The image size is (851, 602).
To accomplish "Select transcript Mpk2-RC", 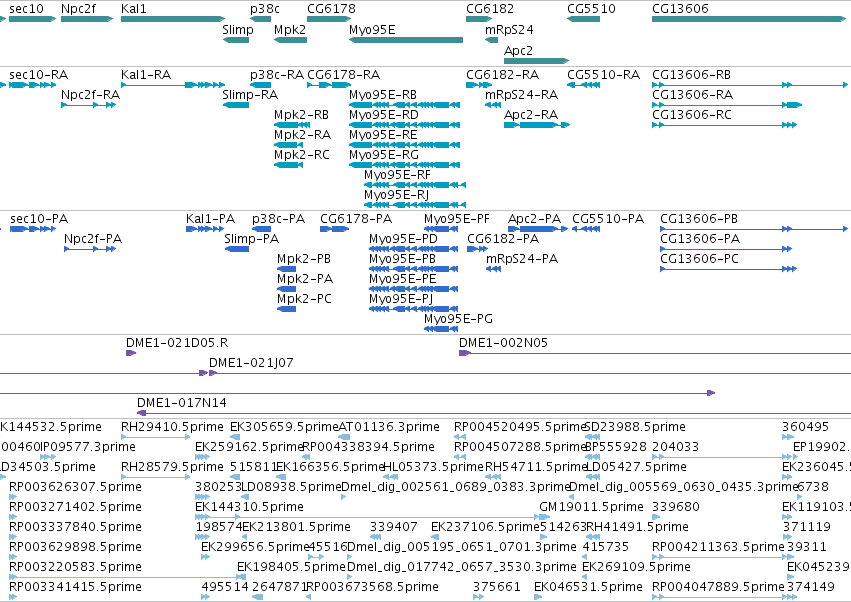I will pos(302,155).
